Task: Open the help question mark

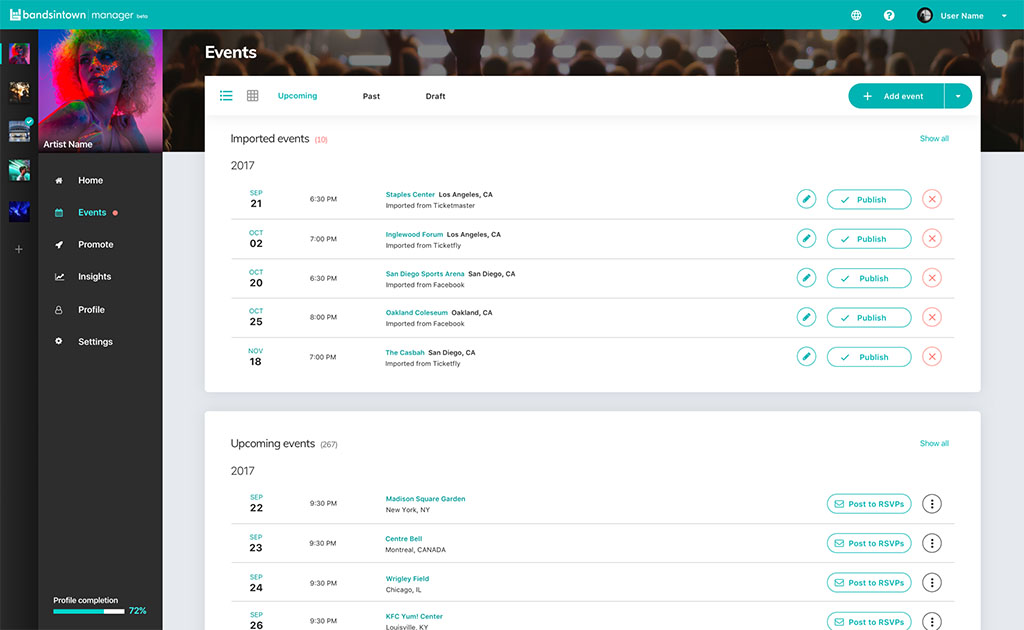Action: (889, 15)
